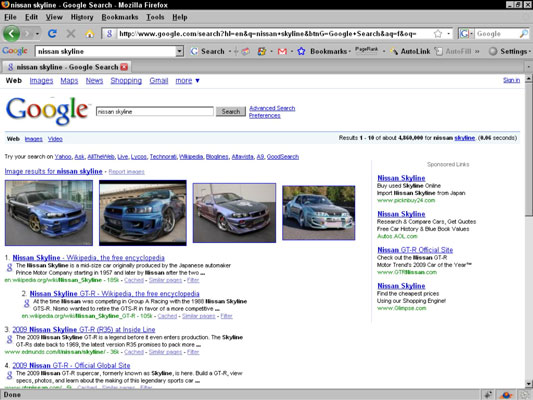Click the page search field containing nissan skyline
The width and height of the screenshot is (533, 400).
coord(155,111)
